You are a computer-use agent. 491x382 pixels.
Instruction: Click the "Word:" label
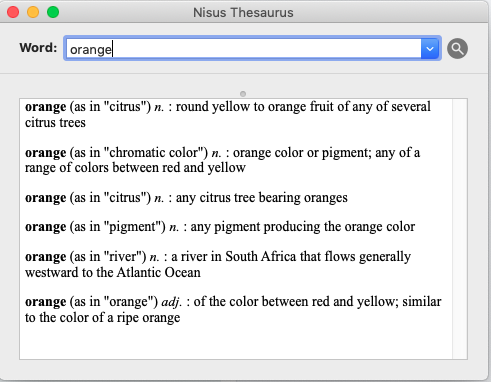pos(38,48)
